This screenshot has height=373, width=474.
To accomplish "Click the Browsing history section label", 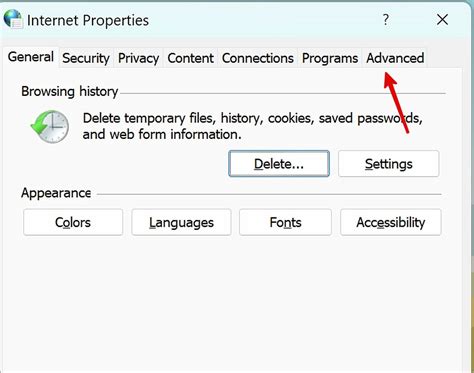I will pos(70,91).
